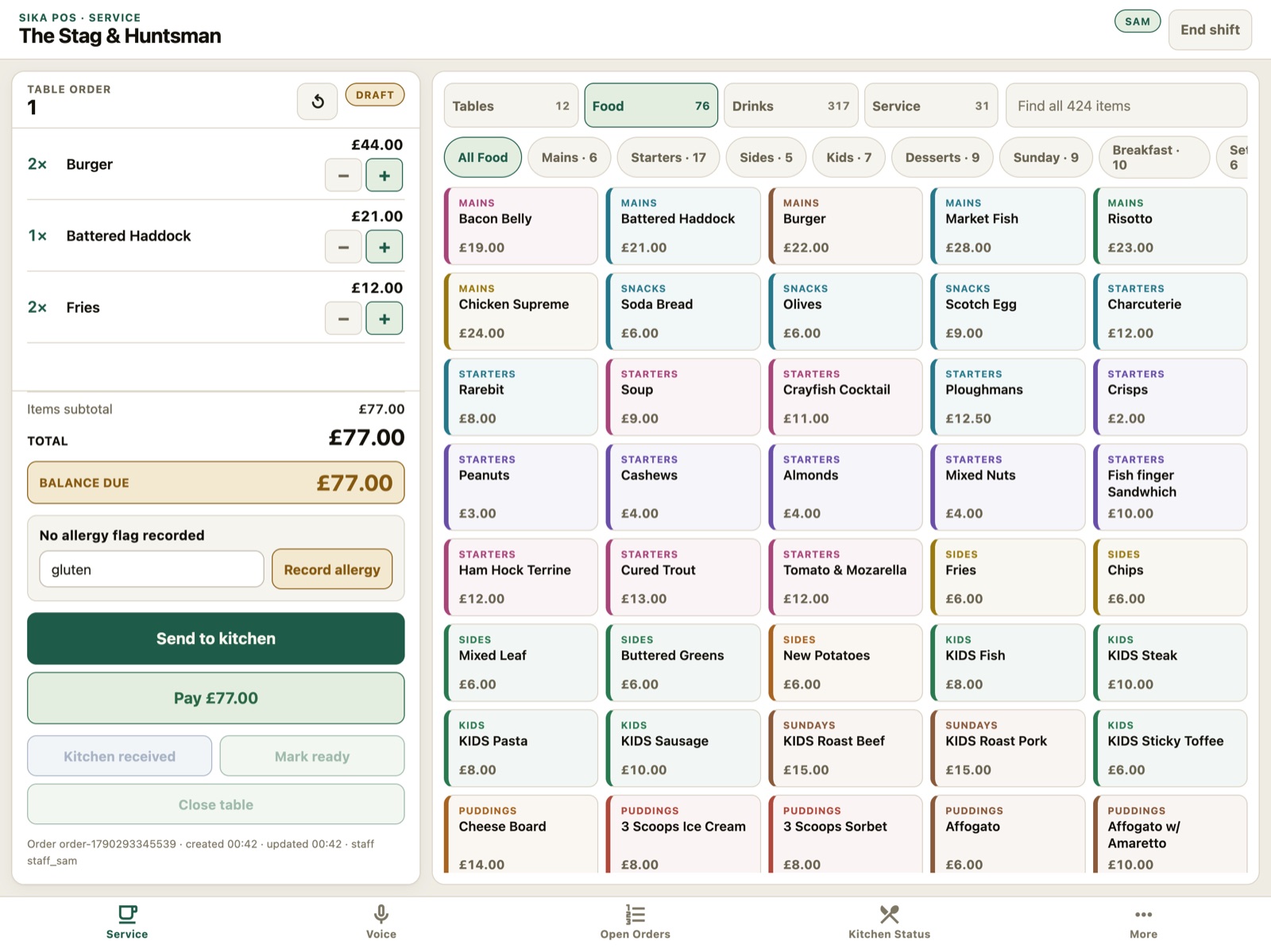The image size is (1271, 952).
Task: Add Scotch Egg snack to order
Action: (1007, 311)
